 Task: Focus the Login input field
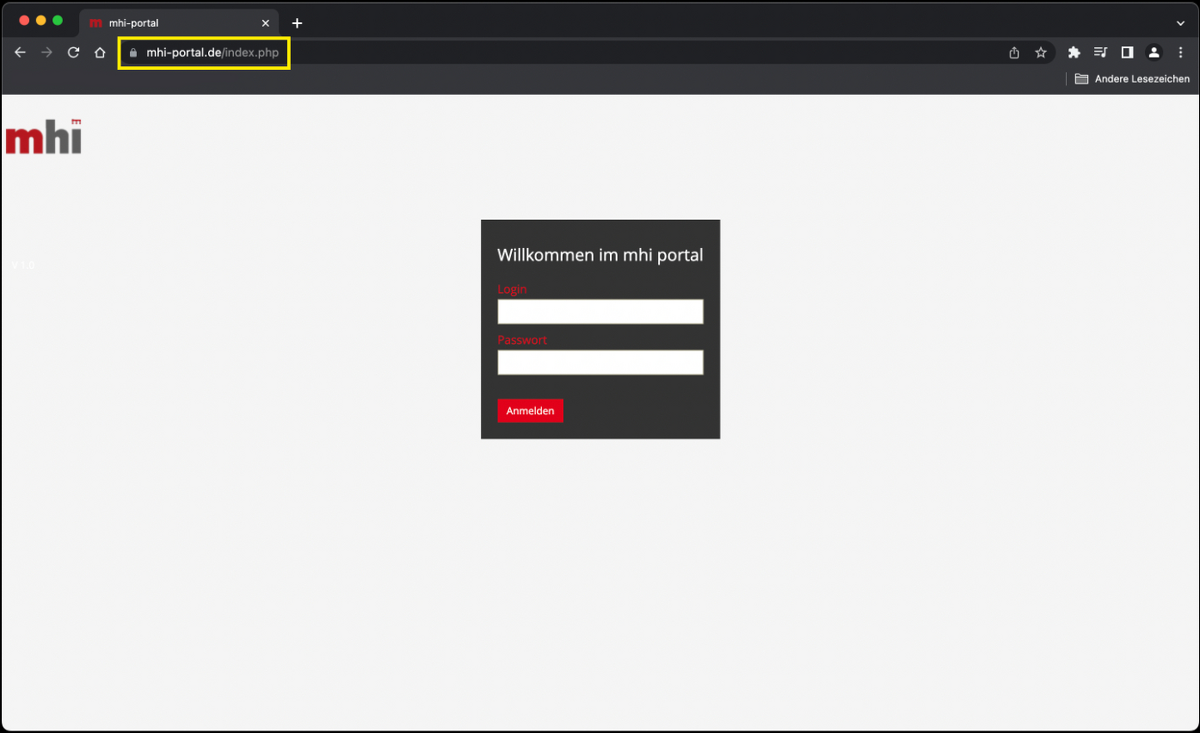point(600,312)
